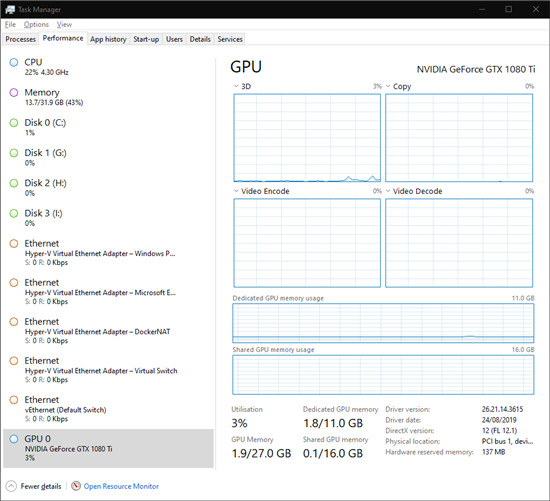Image resolution: width=550 pixels, height=501 pixels.
Task: Open the Copy engine graph dropdown
Action: click(388, 86)
